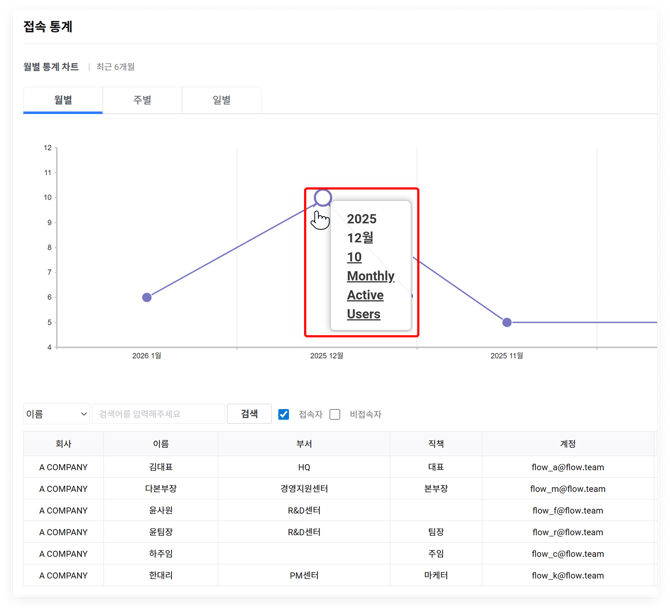Image resolution: width=670 pixels, height=611 pixels.
Task: Enable the 비접속자 checkbox
Action: tap(335, 414)
